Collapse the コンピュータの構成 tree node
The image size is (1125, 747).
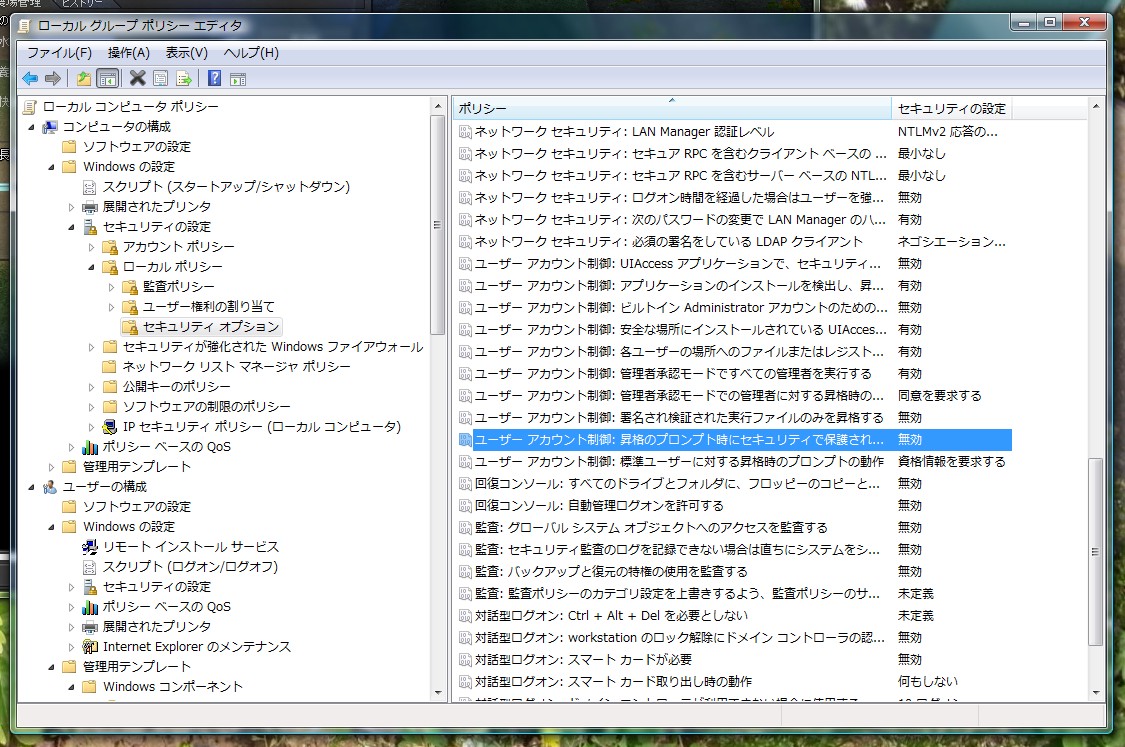coord(31,127)
